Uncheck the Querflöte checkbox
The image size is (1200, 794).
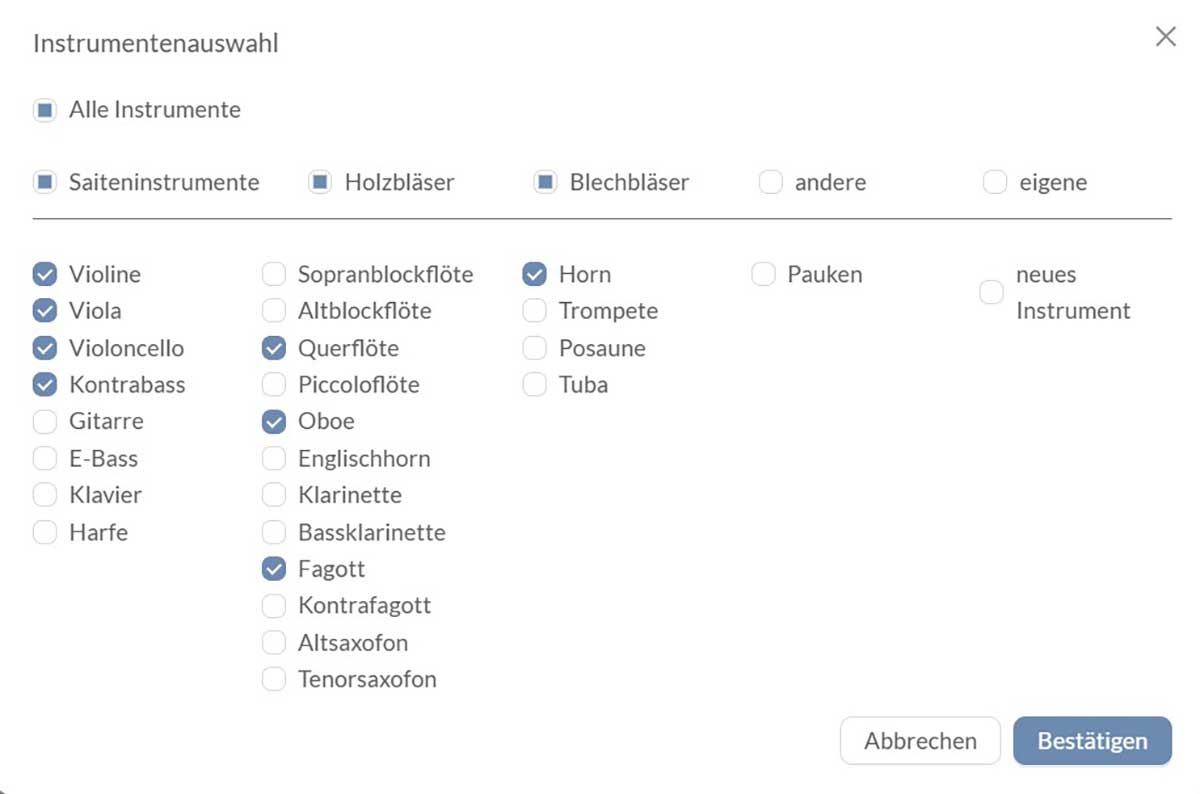(273, 348)
